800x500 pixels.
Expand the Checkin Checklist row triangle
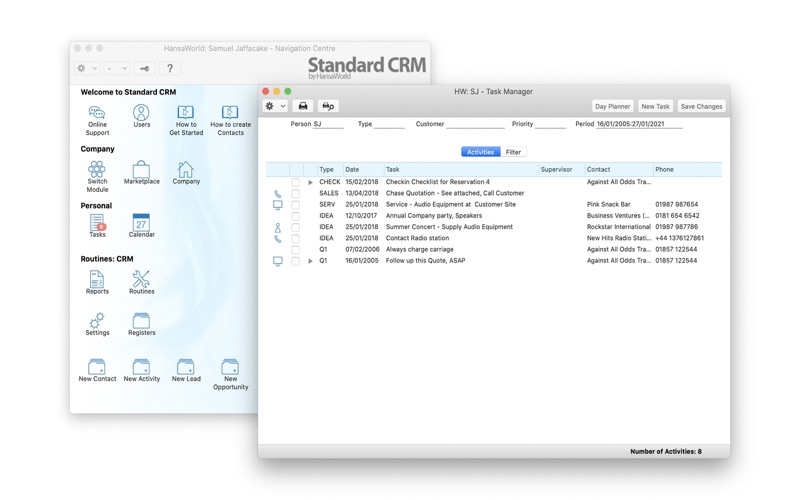pos(310,182)
